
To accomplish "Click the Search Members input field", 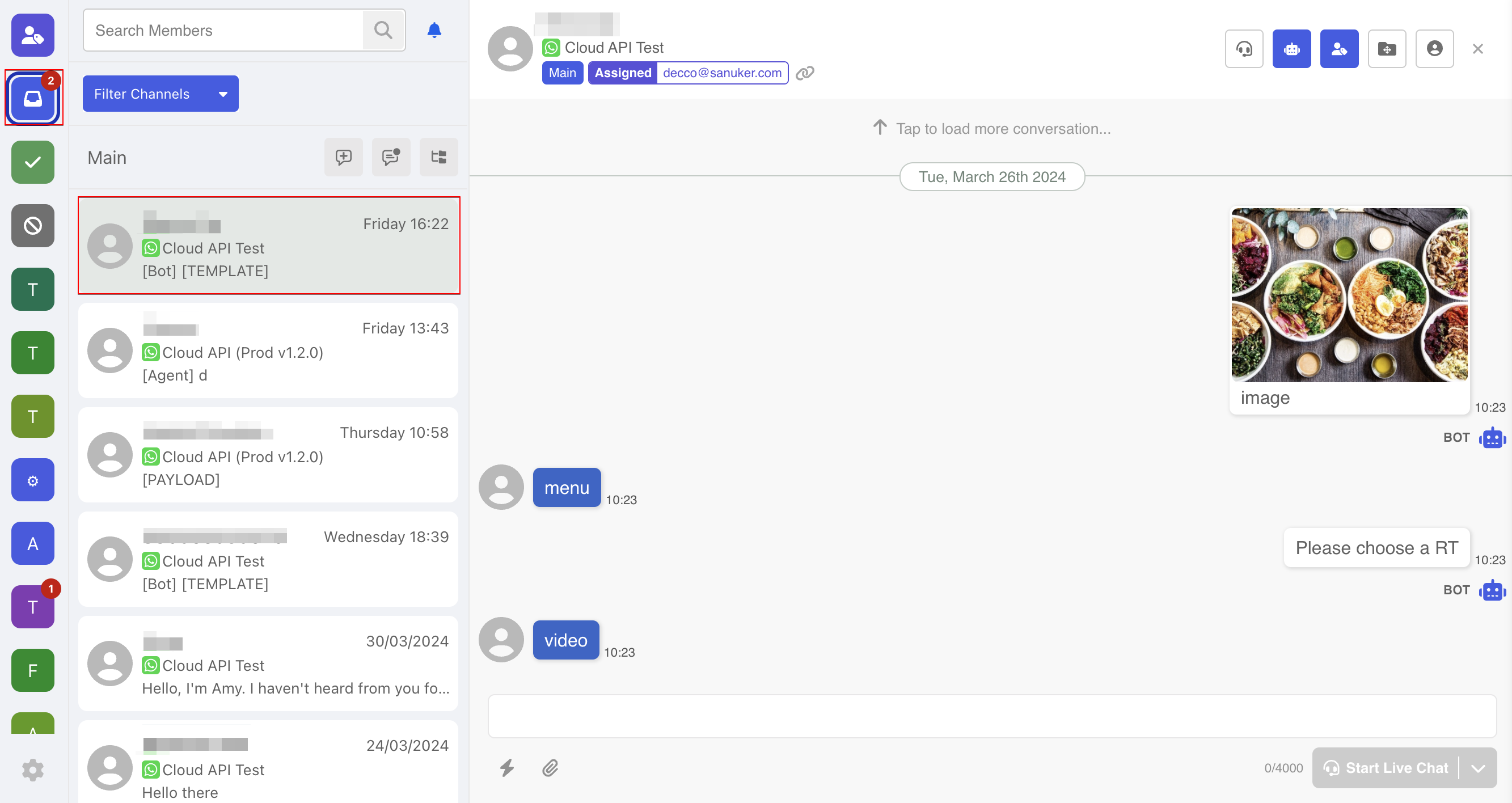I will 223,31.
